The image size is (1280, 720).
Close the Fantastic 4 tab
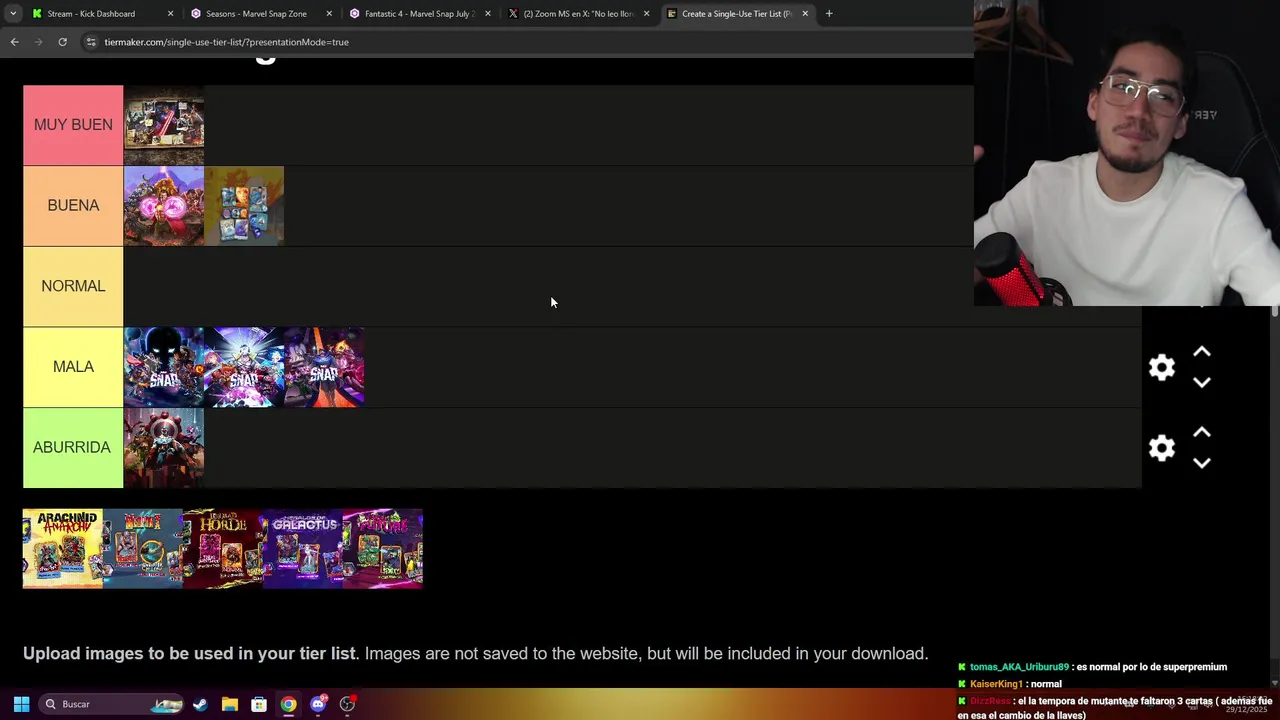click(x=488, y=14)
